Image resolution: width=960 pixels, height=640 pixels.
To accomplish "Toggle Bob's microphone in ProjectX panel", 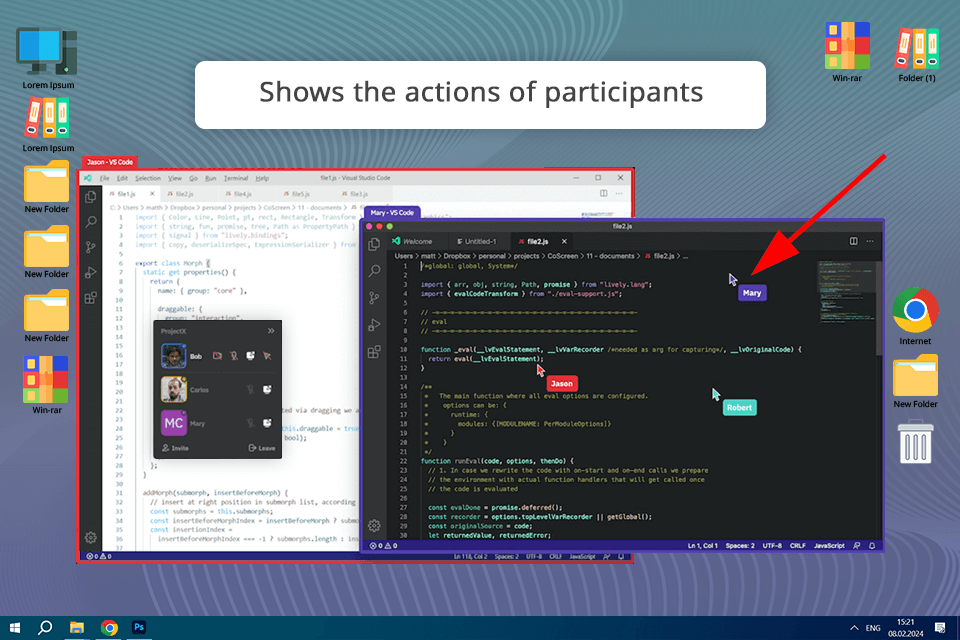I will click(234, 356).
